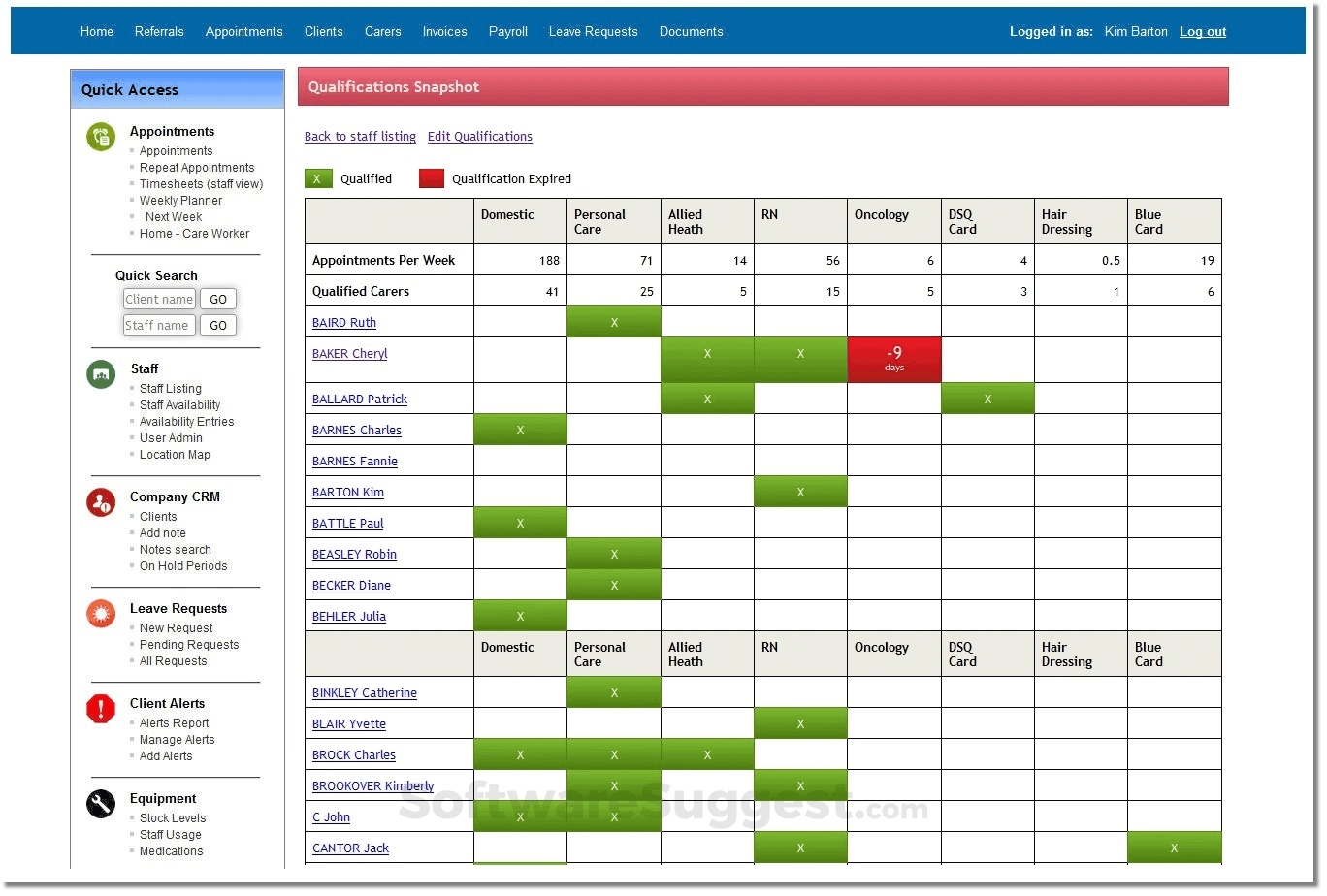Open Edit Qualifications

point(479,136)
